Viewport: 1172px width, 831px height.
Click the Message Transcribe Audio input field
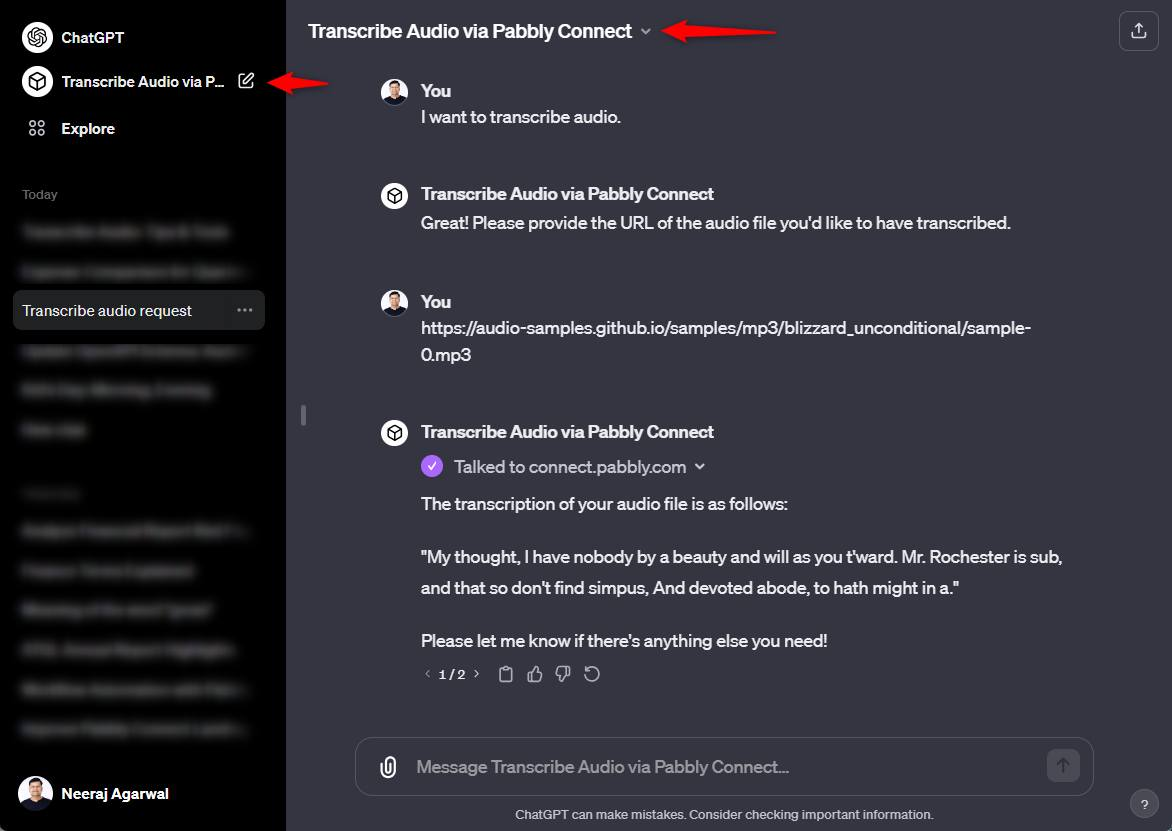[x=724, y=767]
